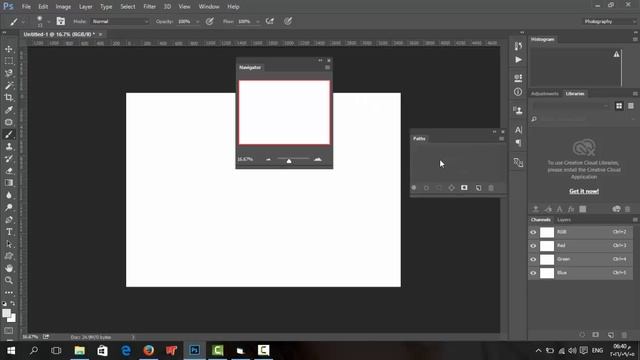This screenshot has height=360, width=640.
Task: Select the Magic Wand tool
Action: pyautogui.click(x=9, y=86)
